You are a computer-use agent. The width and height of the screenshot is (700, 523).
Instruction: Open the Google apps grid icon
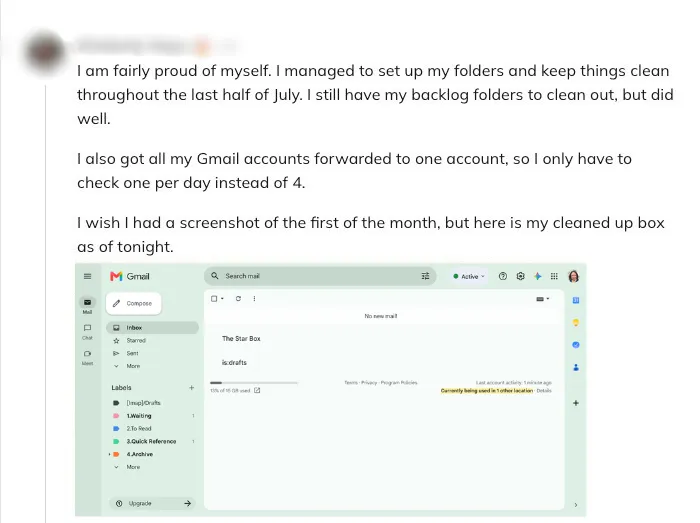point(554,276)
